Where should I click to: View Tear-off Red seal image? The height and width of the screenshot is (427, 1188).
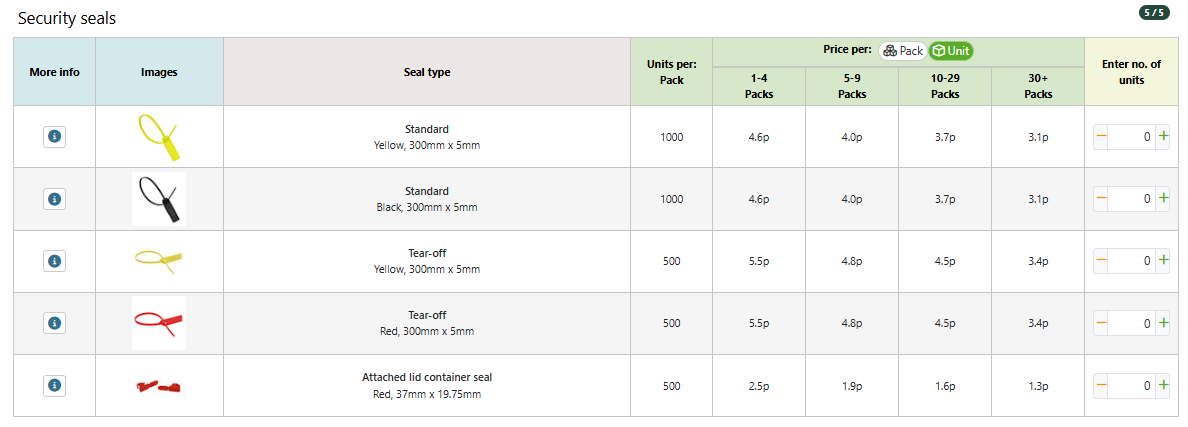click(x=159, y=323)
